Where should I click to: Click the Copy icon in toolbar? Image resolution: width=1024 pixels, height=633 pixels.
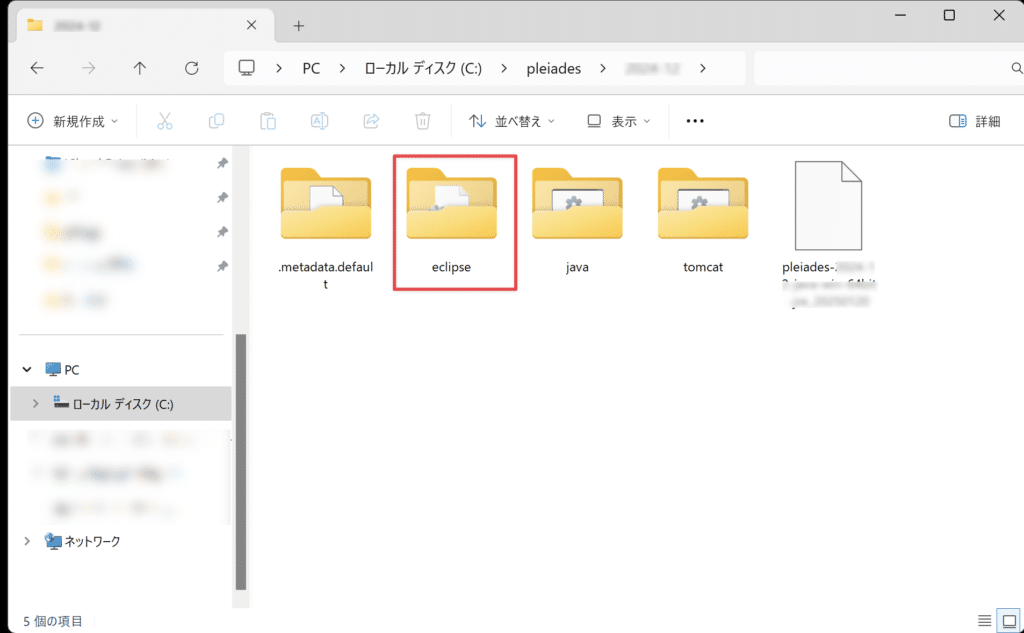(216, 121)
